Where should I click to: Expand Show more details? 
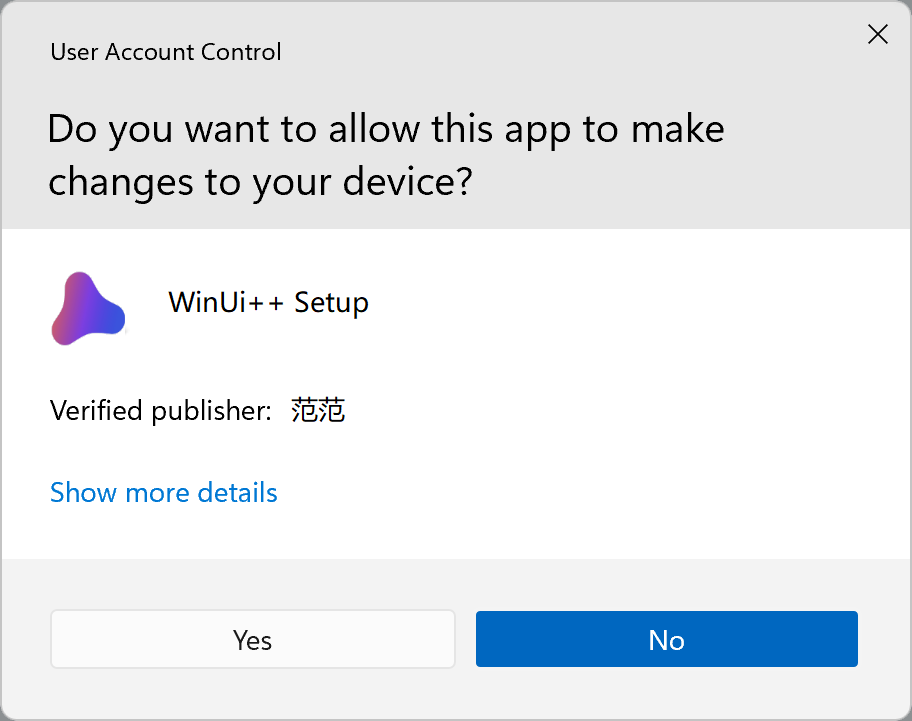(x=164, y=493)
